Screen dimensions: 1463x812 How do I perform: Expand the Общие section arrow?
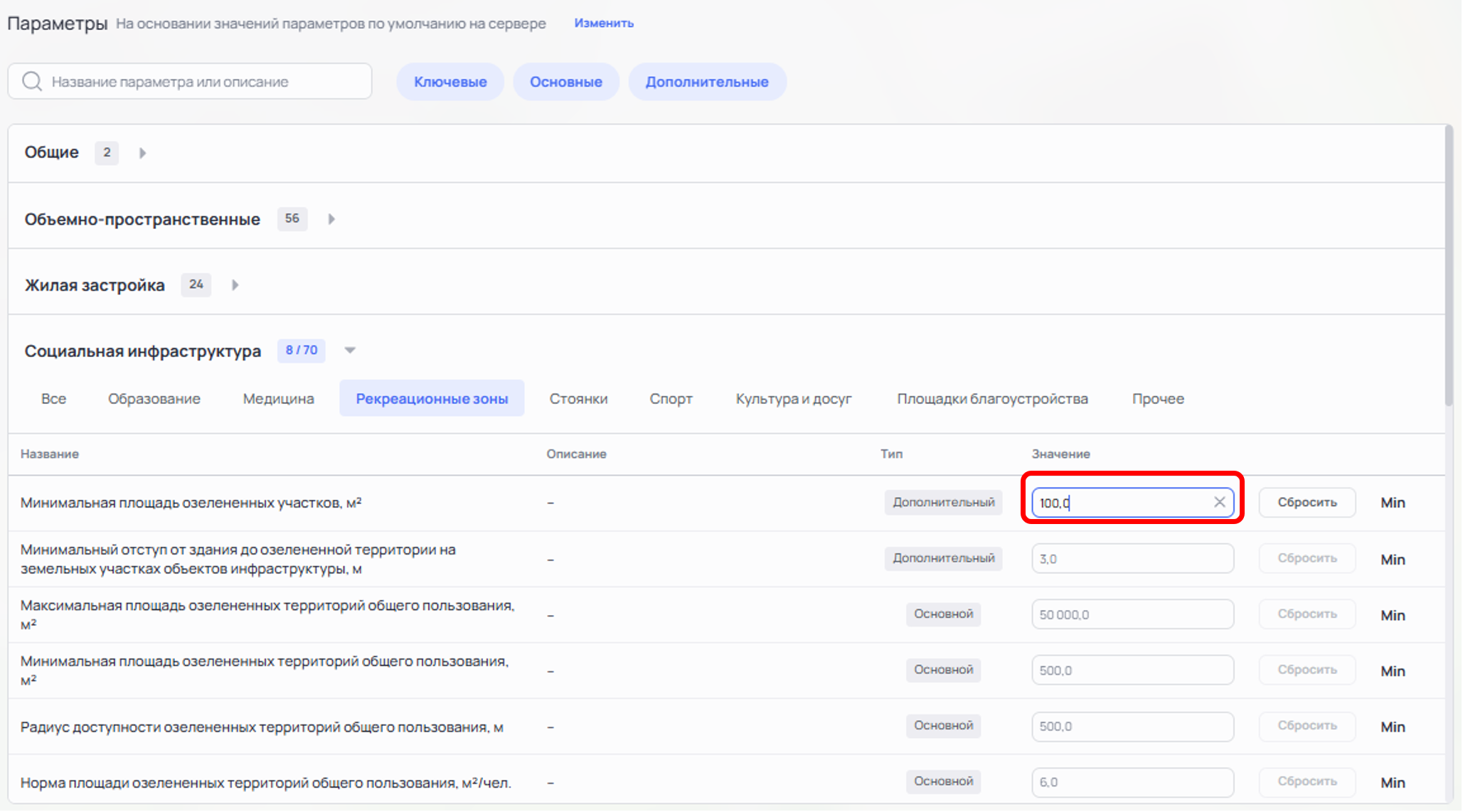(142, 153)
